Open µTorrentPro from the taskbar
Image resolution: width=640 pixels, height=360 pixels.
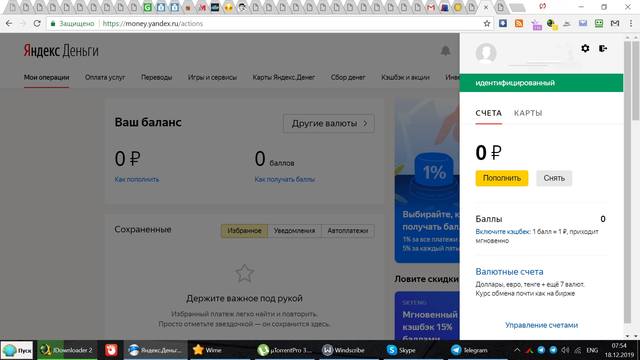285,350
